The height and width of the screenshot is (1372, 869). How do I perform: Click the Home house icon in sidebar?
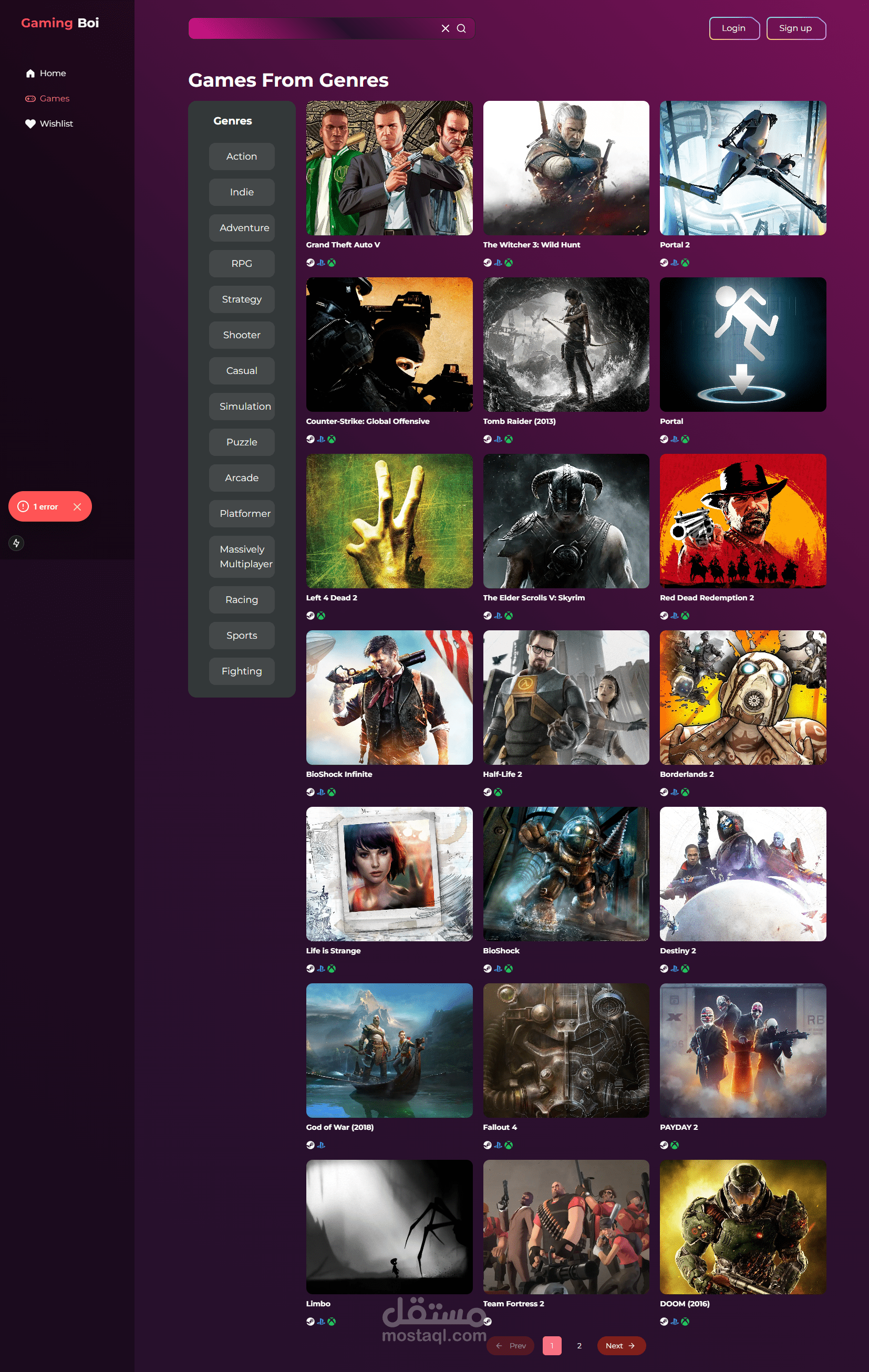point(31,74)
